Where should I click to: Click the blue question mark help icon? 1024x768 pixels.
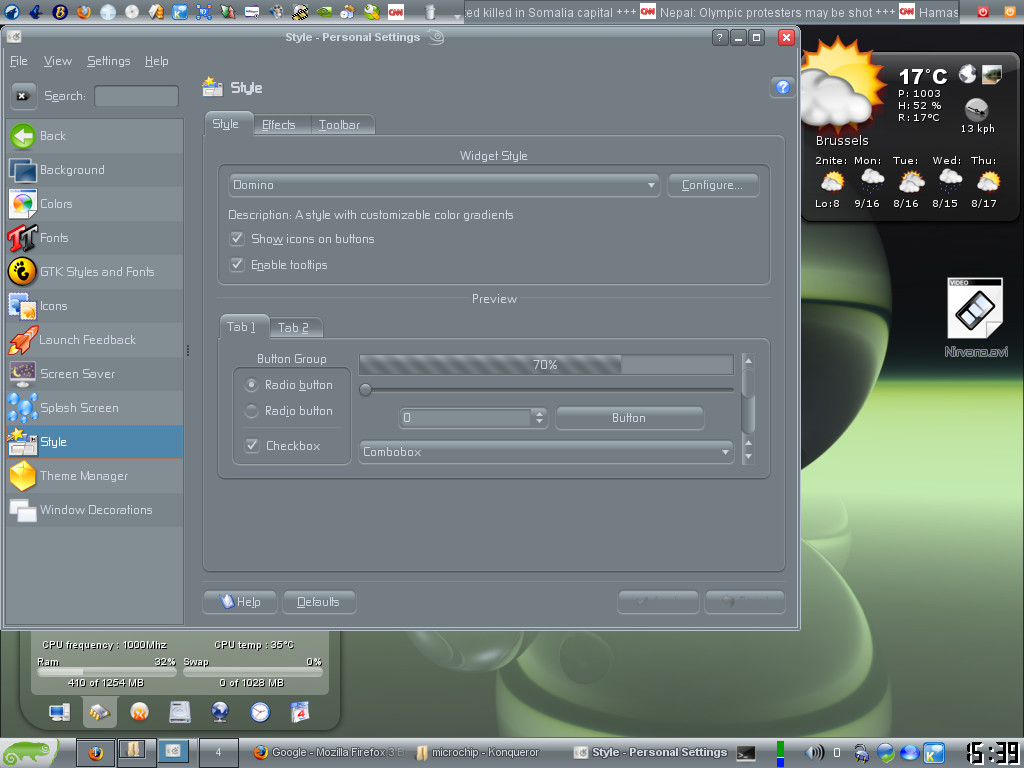tap(782, 87)
